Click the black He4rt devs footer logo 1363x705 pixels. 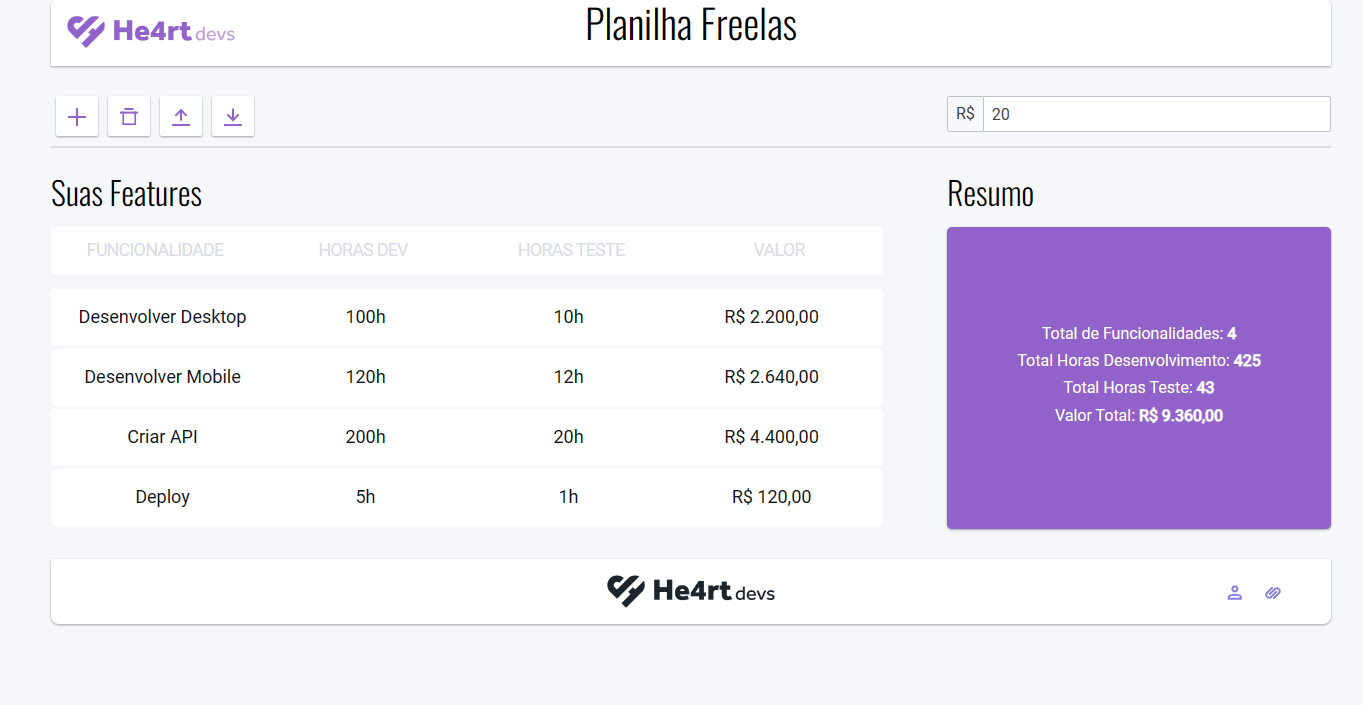click(691, 591)
